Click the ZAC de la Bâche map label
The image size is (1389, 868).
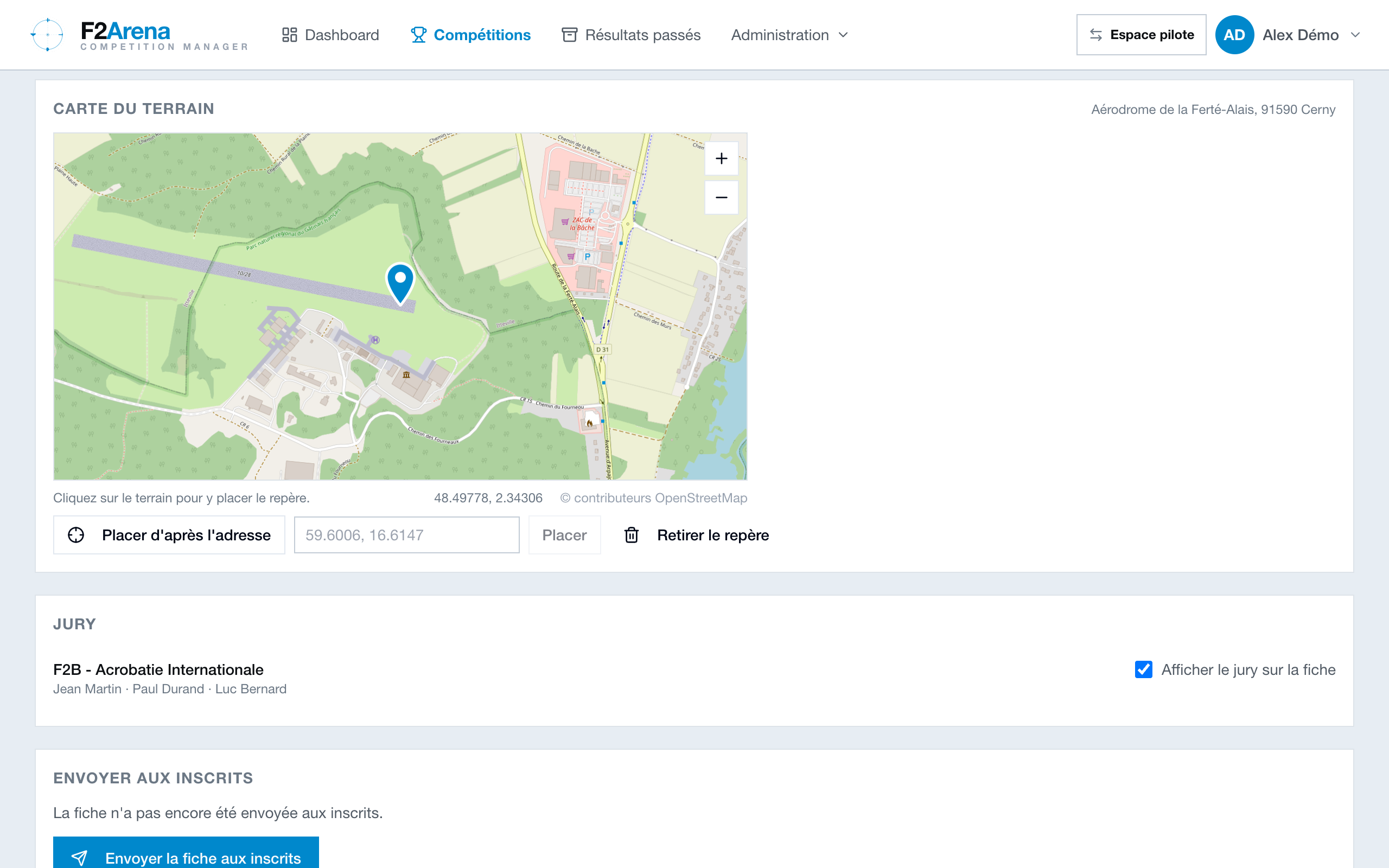[x=583, y=224]
